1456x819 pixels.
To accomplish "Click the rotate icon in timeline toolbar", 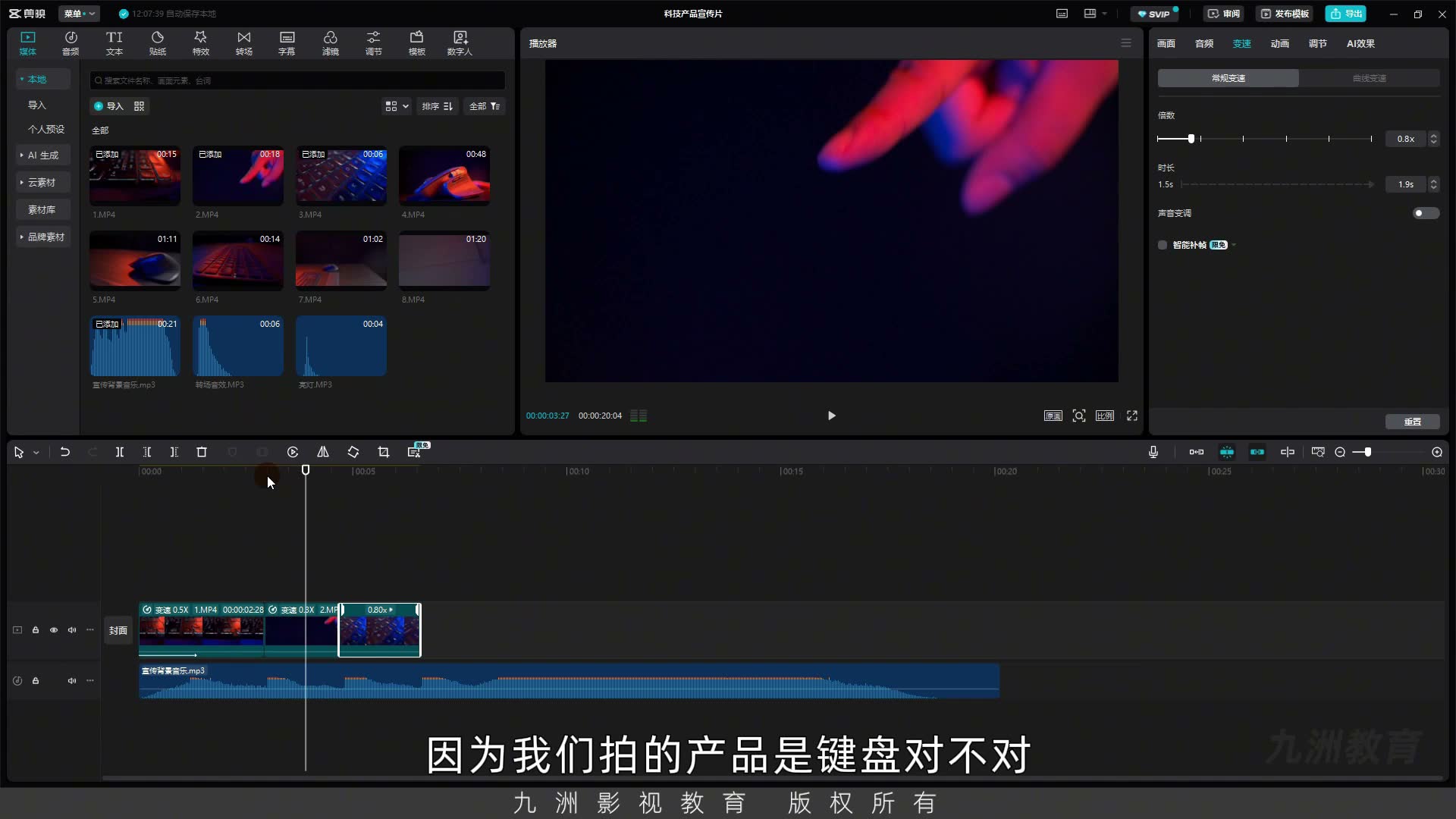I will click(x=353, y=452).
